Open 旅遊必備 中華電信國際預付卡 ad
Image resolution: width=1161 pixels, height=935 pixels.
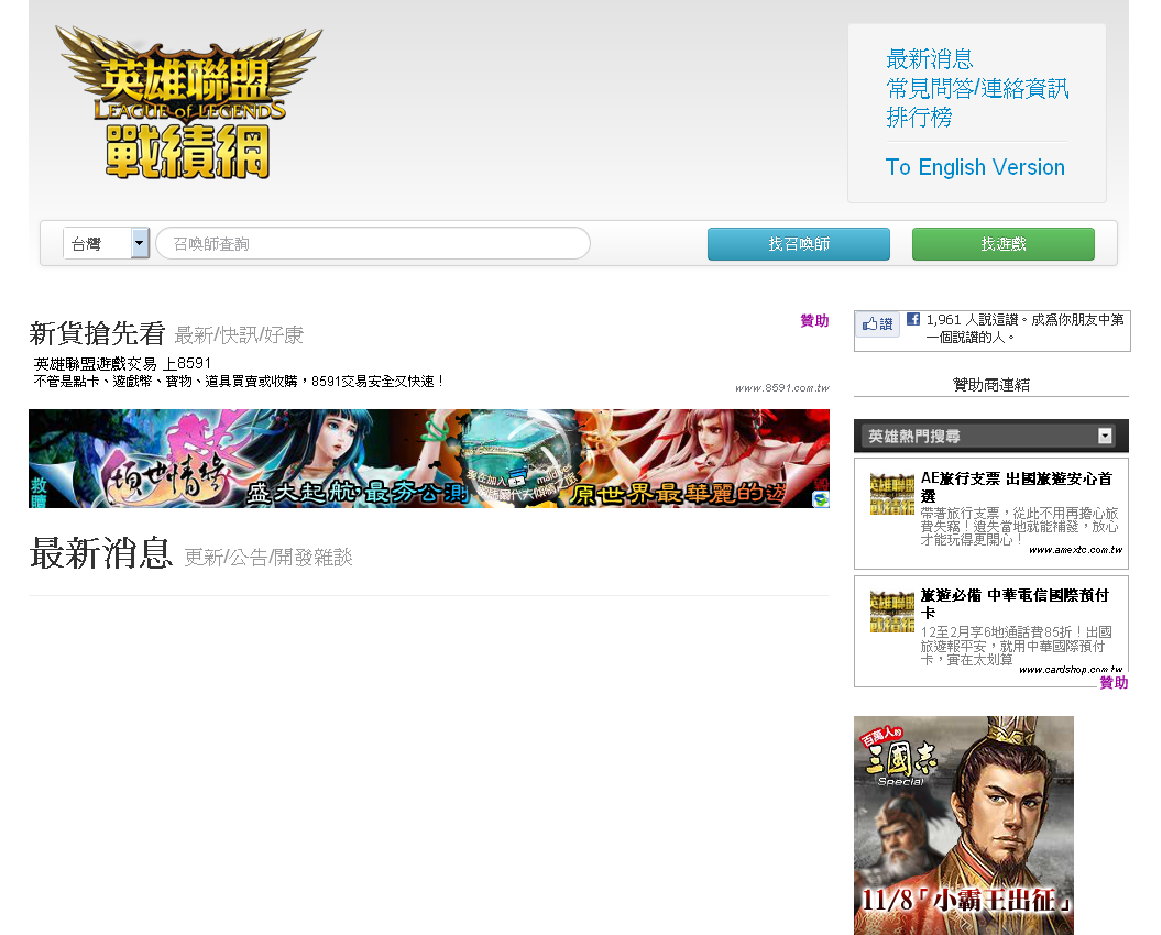pos(1014,604)
